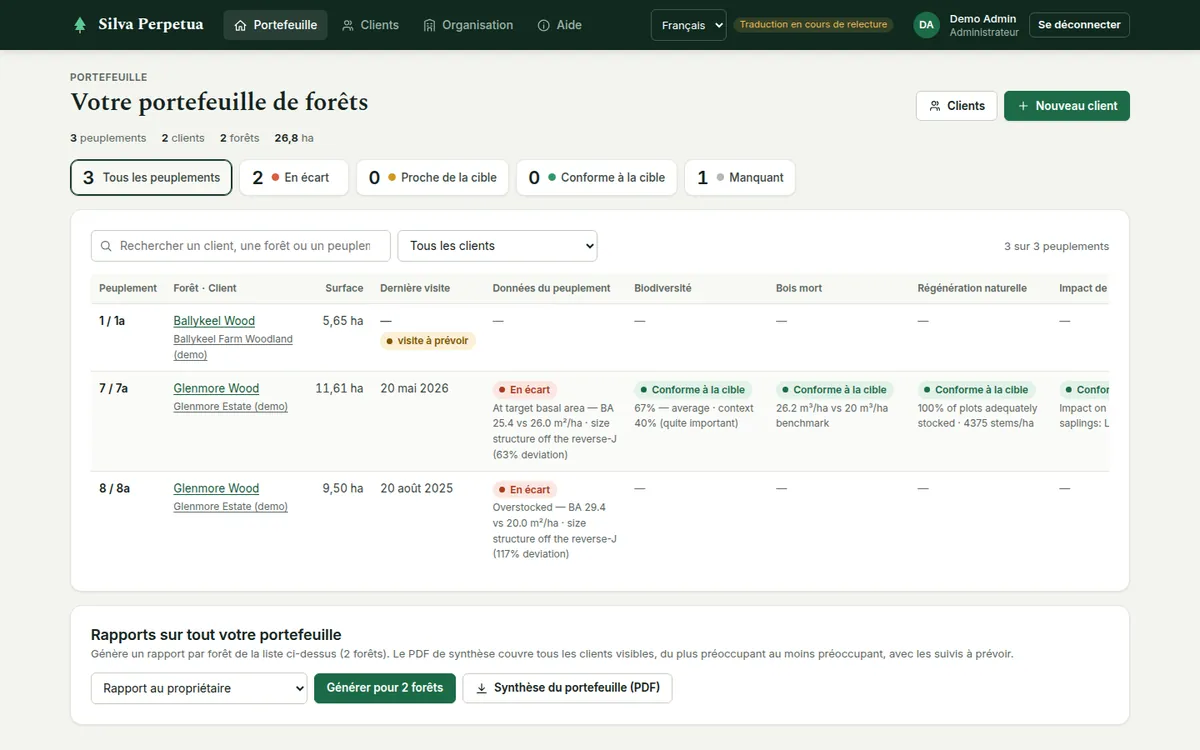1200x750 pixels.
Task: Click the 'Traduction en cours de relecture' badge
Action: click(813, 25)
